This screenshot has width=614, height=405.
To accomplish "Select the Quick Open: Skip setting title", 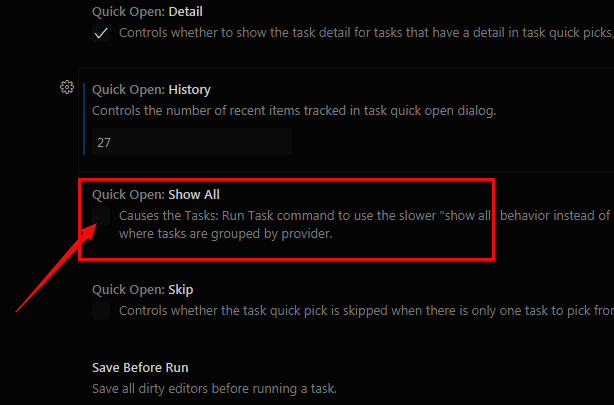I will click(x=142, y=289).
